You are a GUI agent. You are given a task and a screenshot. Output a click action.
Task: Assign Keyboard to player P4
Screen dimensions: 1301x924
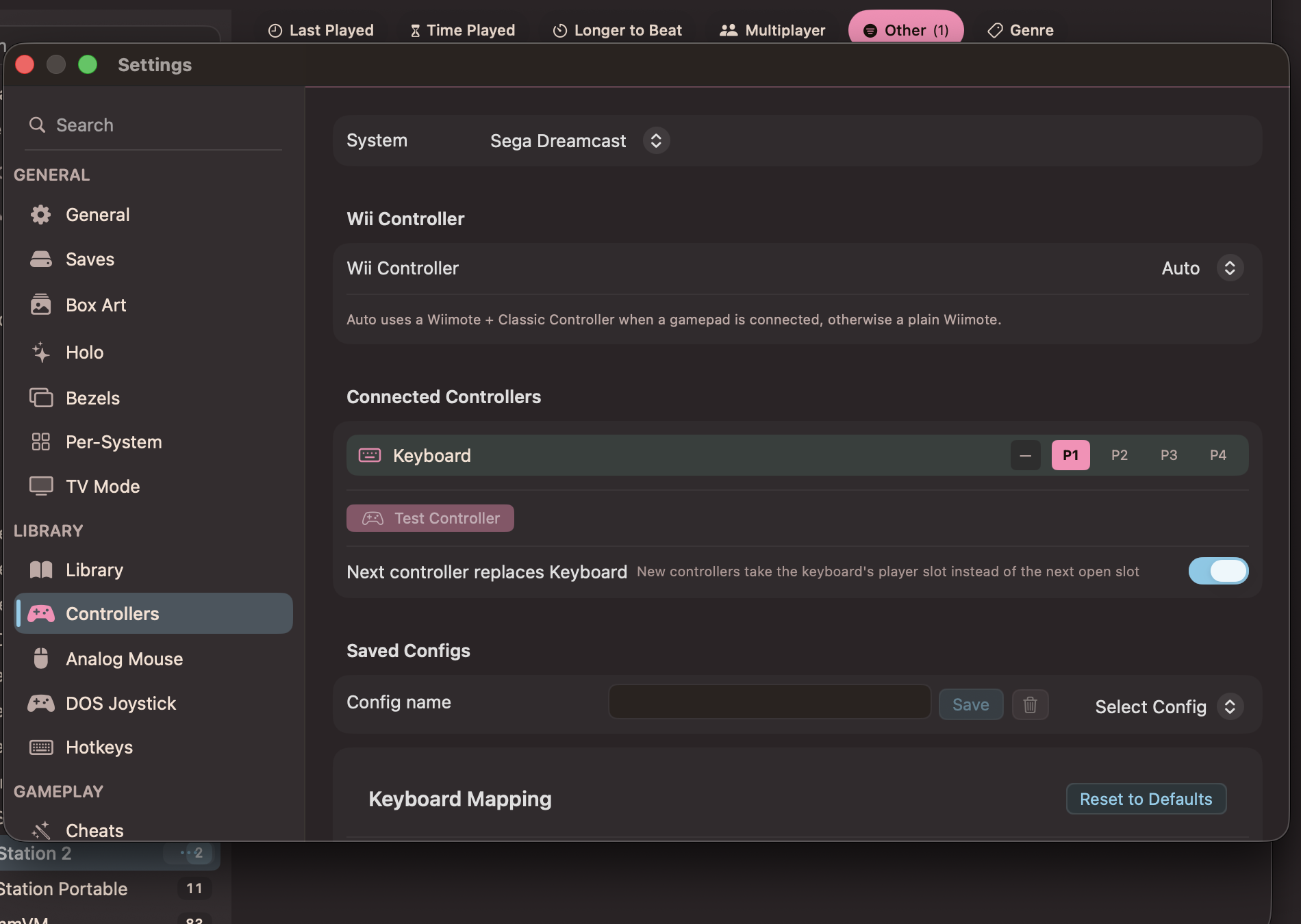click(x=1218, y=455)
